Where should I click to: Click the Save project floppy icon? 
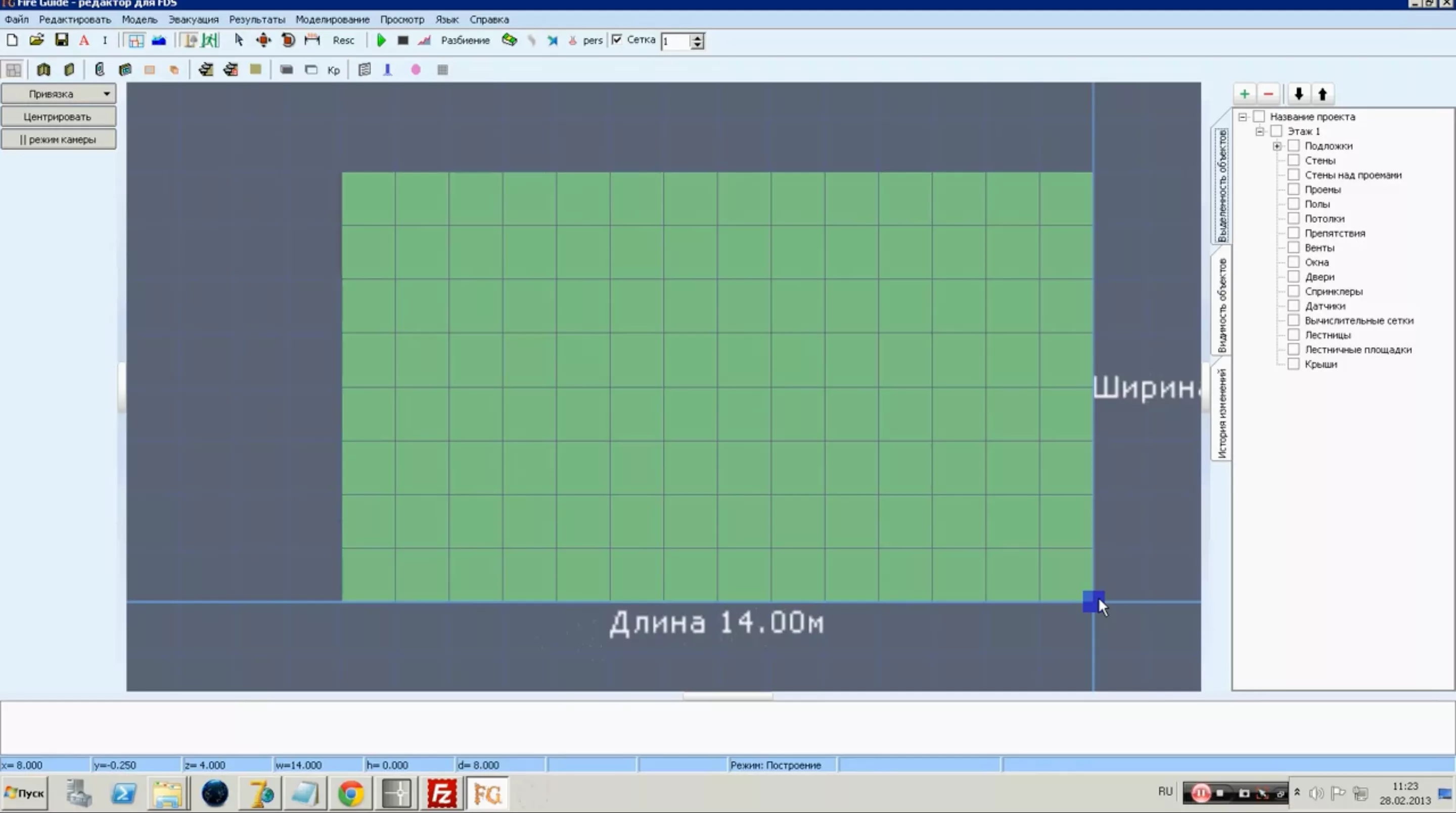[x=61, y=40]
